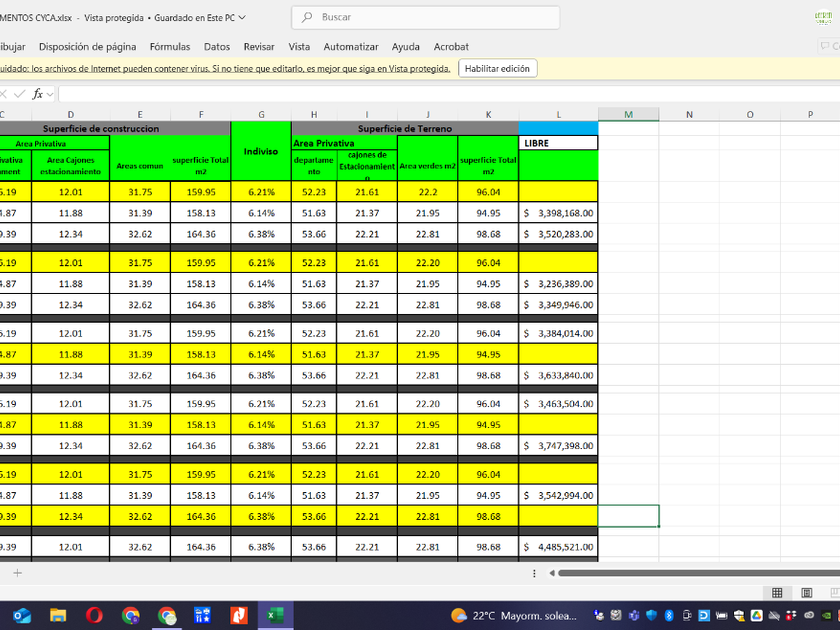Screen dimensions: 840x630
Task: Open the Fórmulas ribbon tab
Action: (170, 47)
